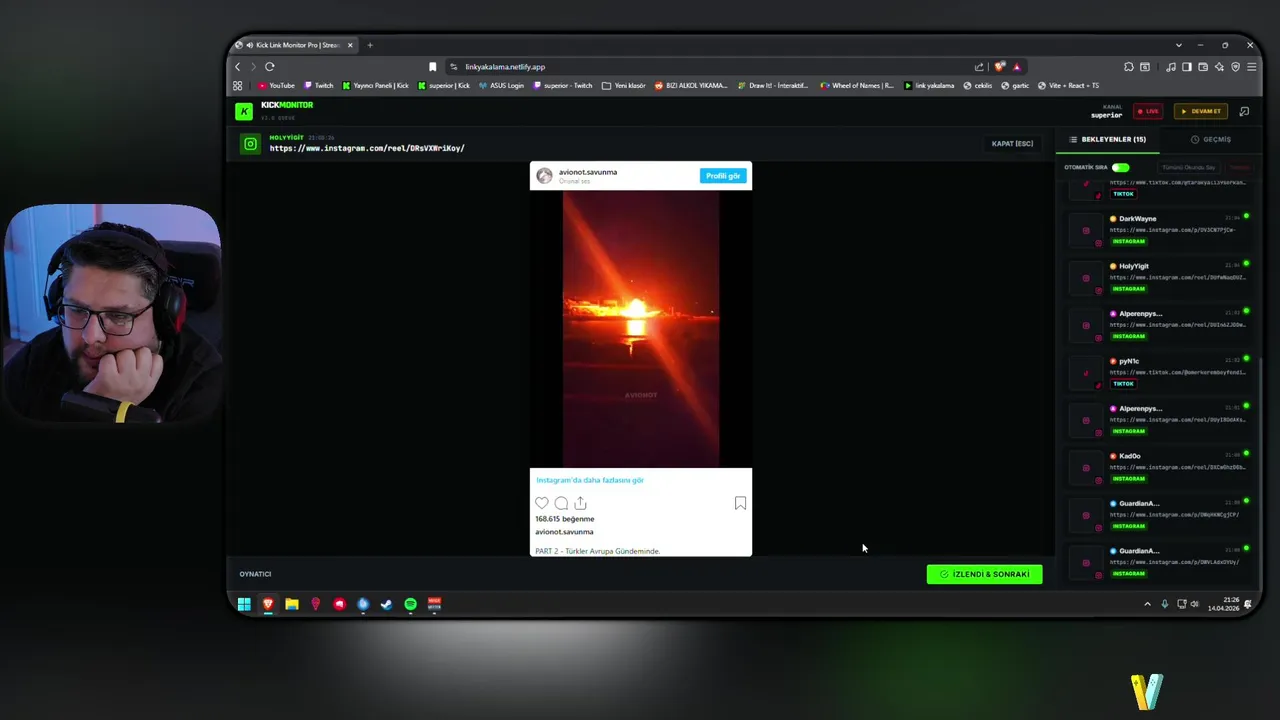
Task: Click the Instagram icon beside the reel URL
Action: click(x=250, y=144)
